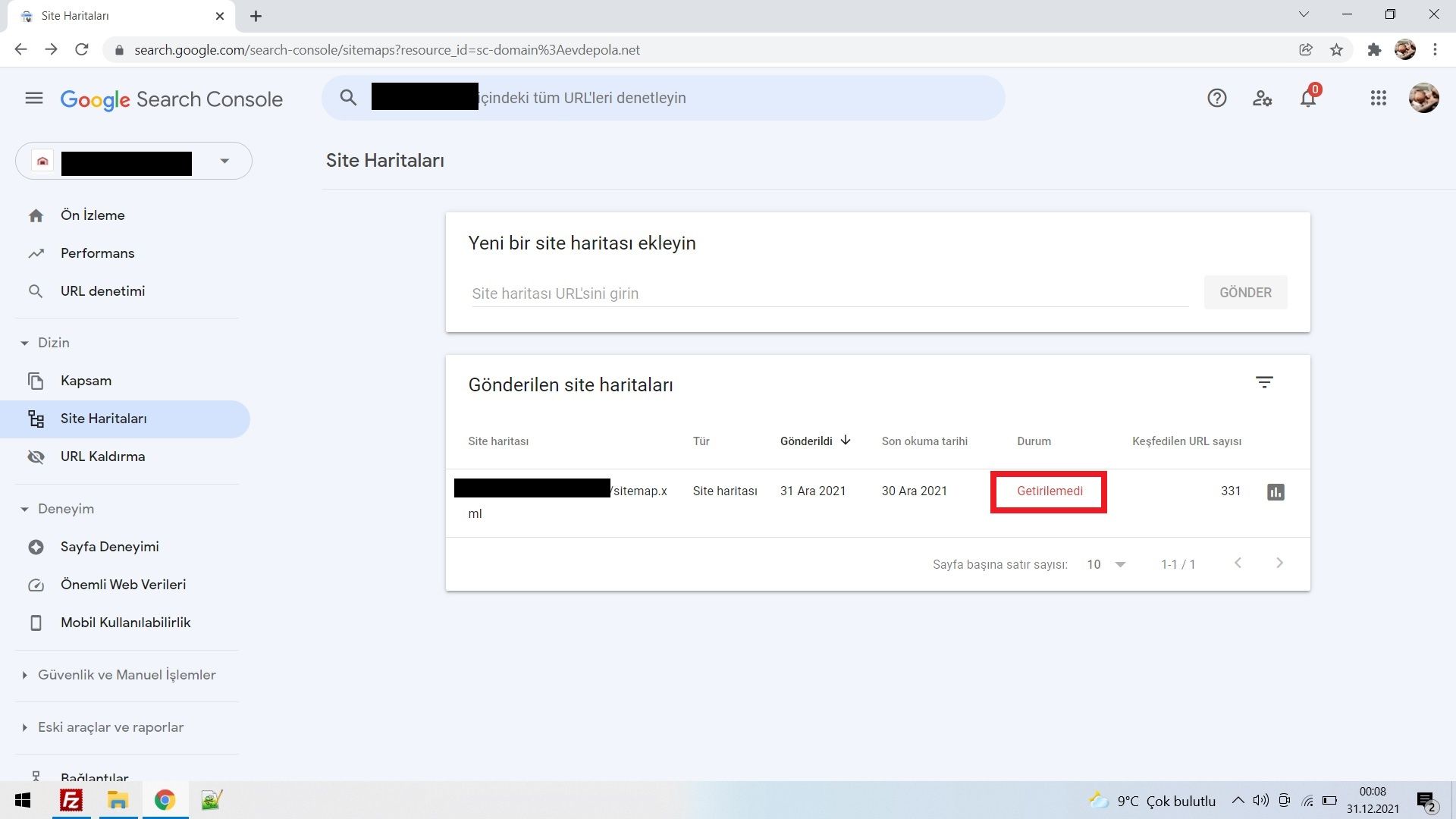Open the sitemap coverage chart icon

[1276, 492]
